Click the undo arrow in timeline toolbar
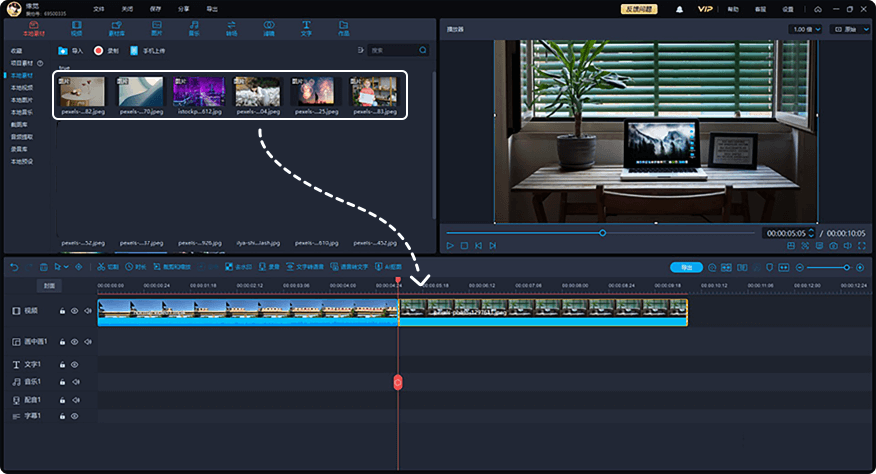The width and height of the screenshot is (876, 474). 13,267
